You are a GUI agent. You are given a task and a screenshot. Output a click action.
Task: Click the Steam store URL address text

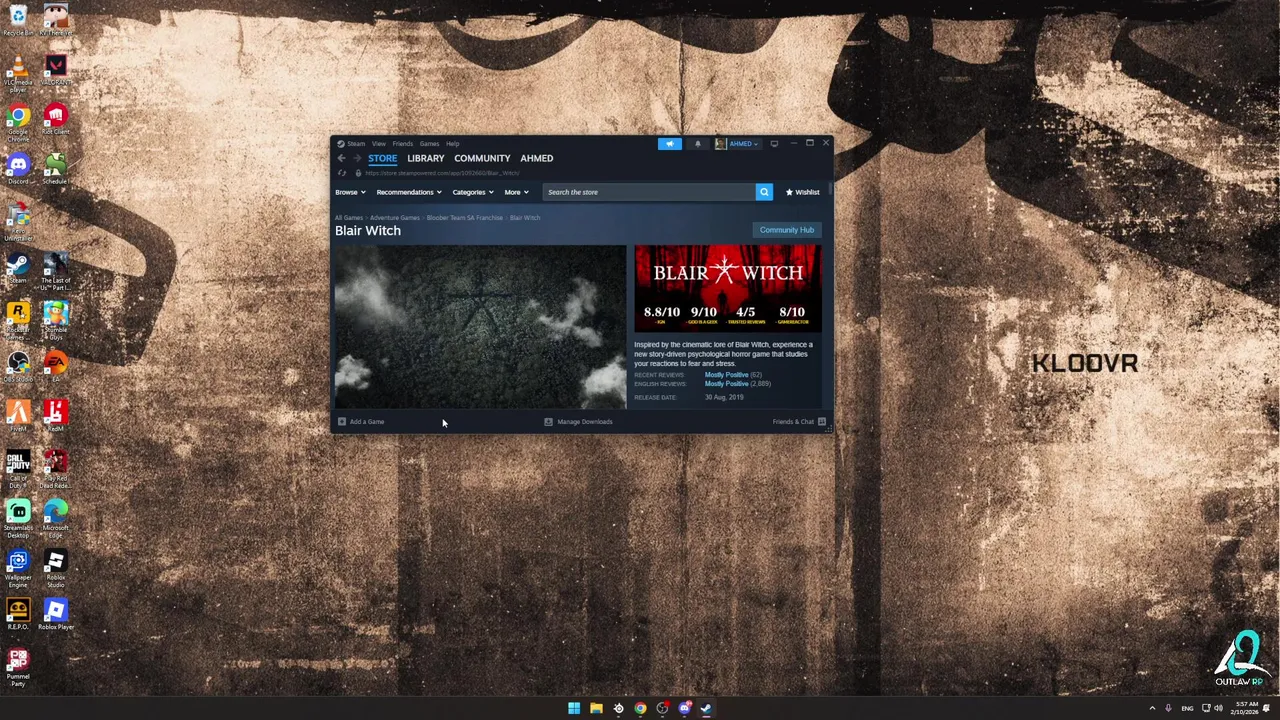pyautogui.click(x=441, y=173)
